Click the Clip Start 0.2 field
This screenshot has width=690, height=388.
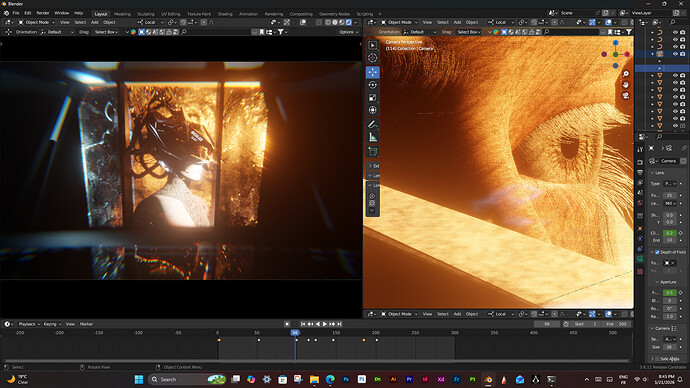coord(670,233)
